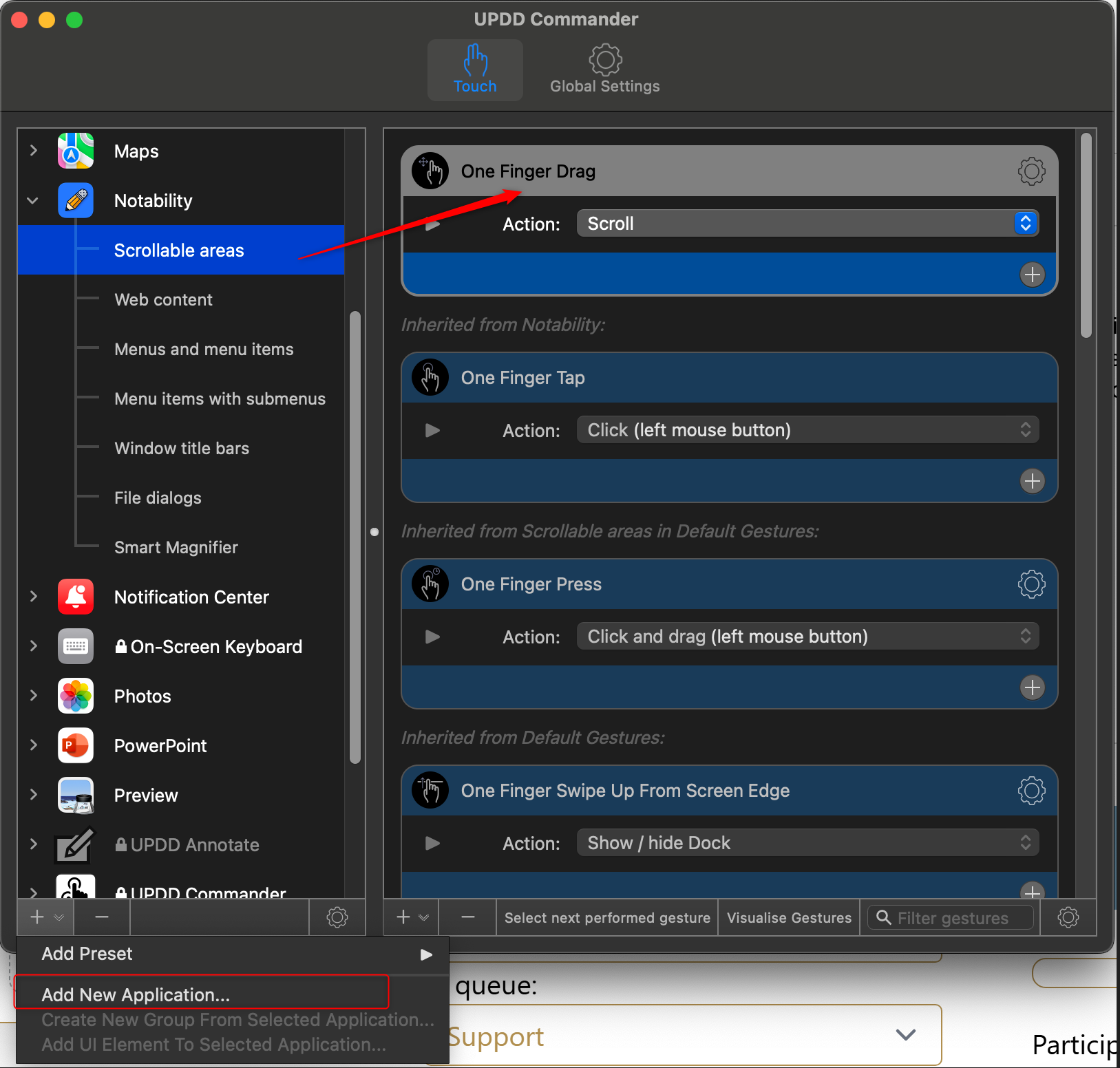
Task: Click the Filter gestures search field
Action: pyautogui.click(x=952, y=918)
